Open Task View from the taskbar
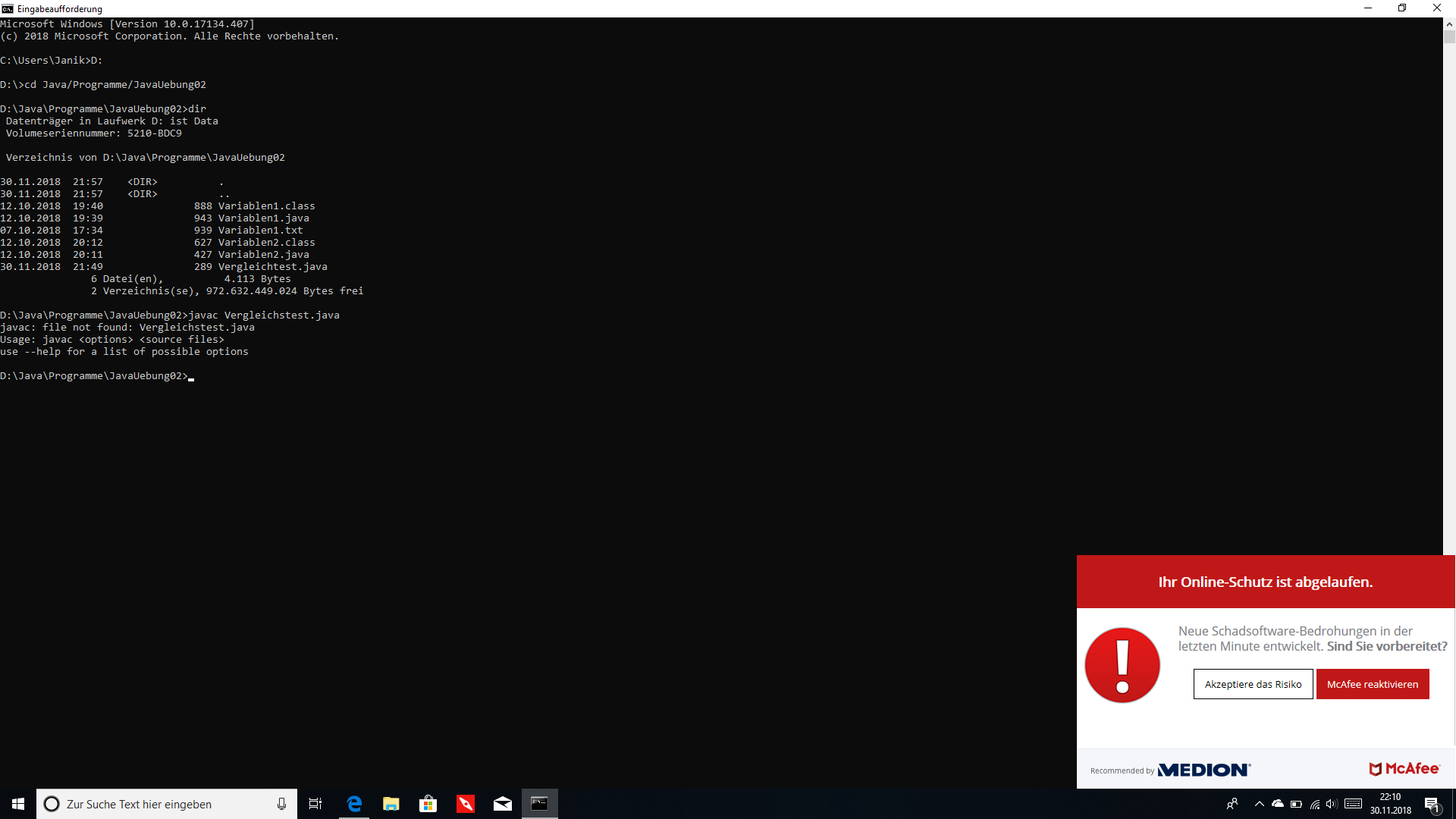The width and height of the screenshot is (1456, 819). point(315,804)
